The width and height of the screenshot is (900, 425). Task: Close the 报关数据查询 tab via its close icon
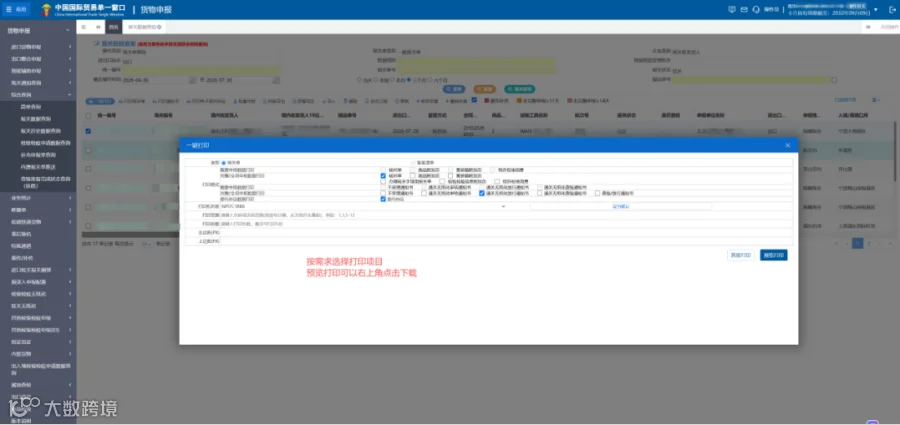coord(159,27)
